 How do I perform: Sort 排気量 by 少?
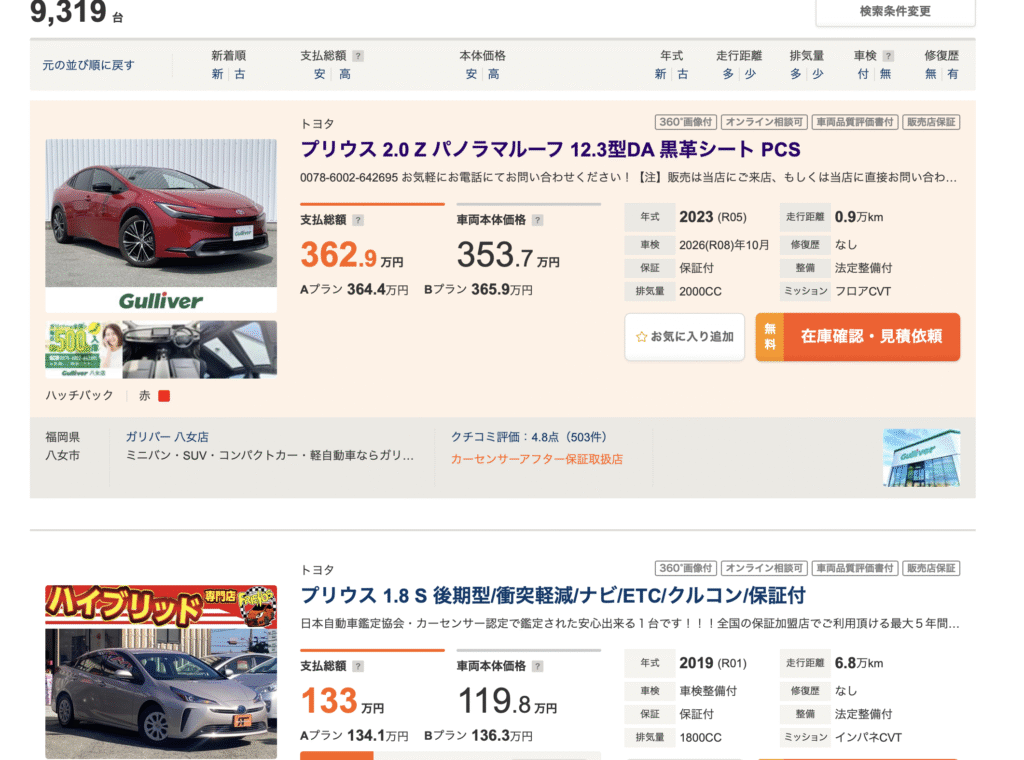[x=818, y=74]
